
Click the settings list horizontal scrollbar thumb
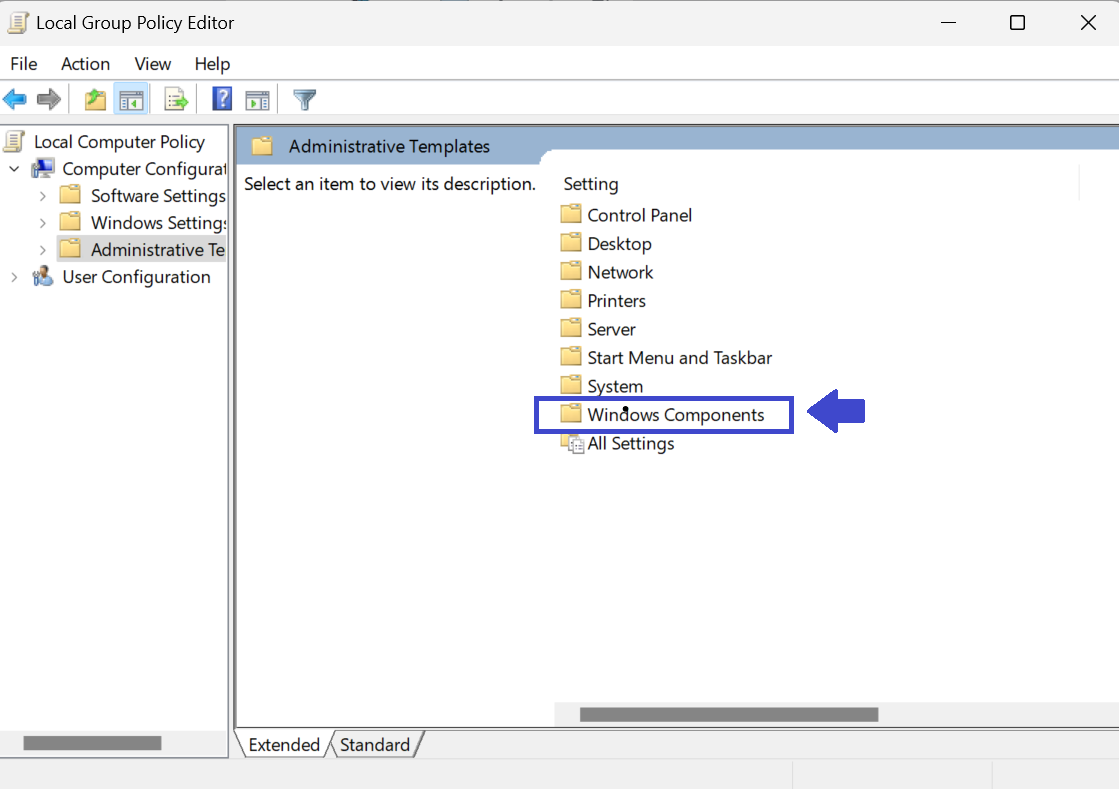coord(729,714)
